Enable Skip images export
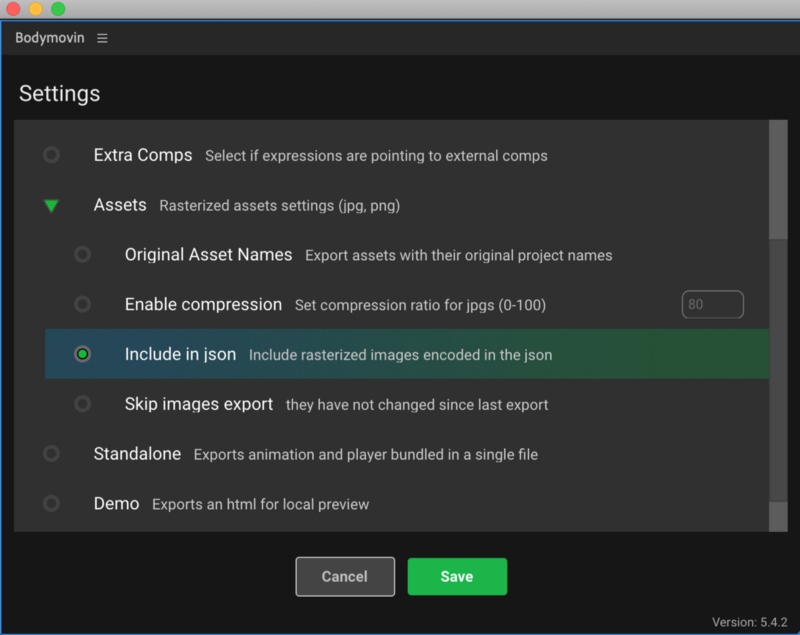Screen dimensions: 800x635 point(83,404)
